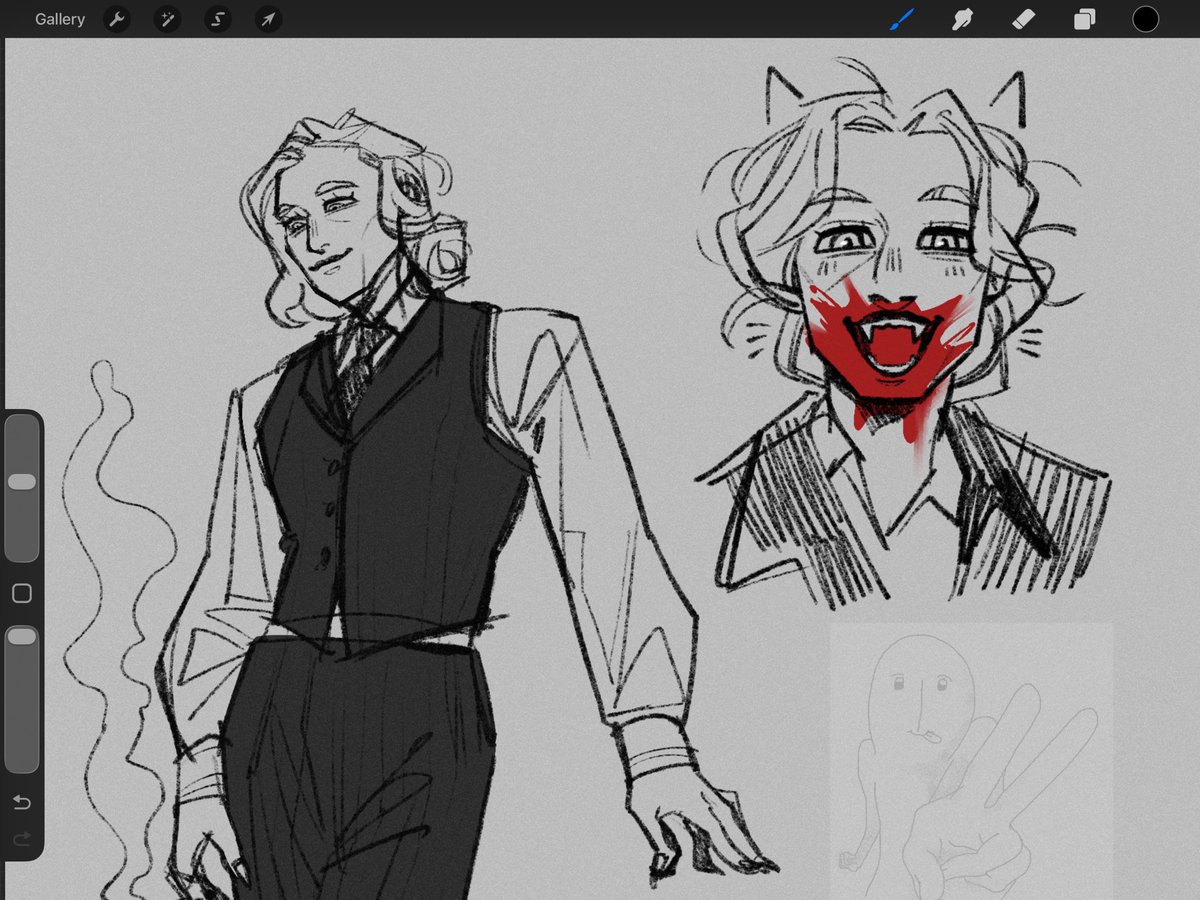Open the color picker from the black swatch

1145,19
